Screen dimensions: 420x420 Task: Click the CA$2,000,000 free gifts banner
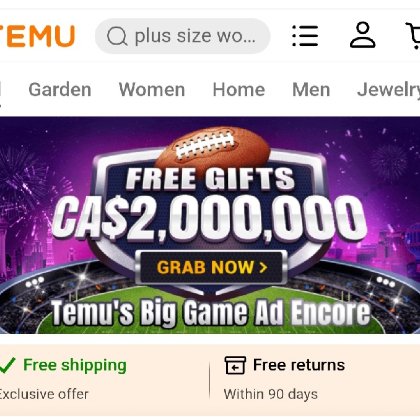pos(210,225)
